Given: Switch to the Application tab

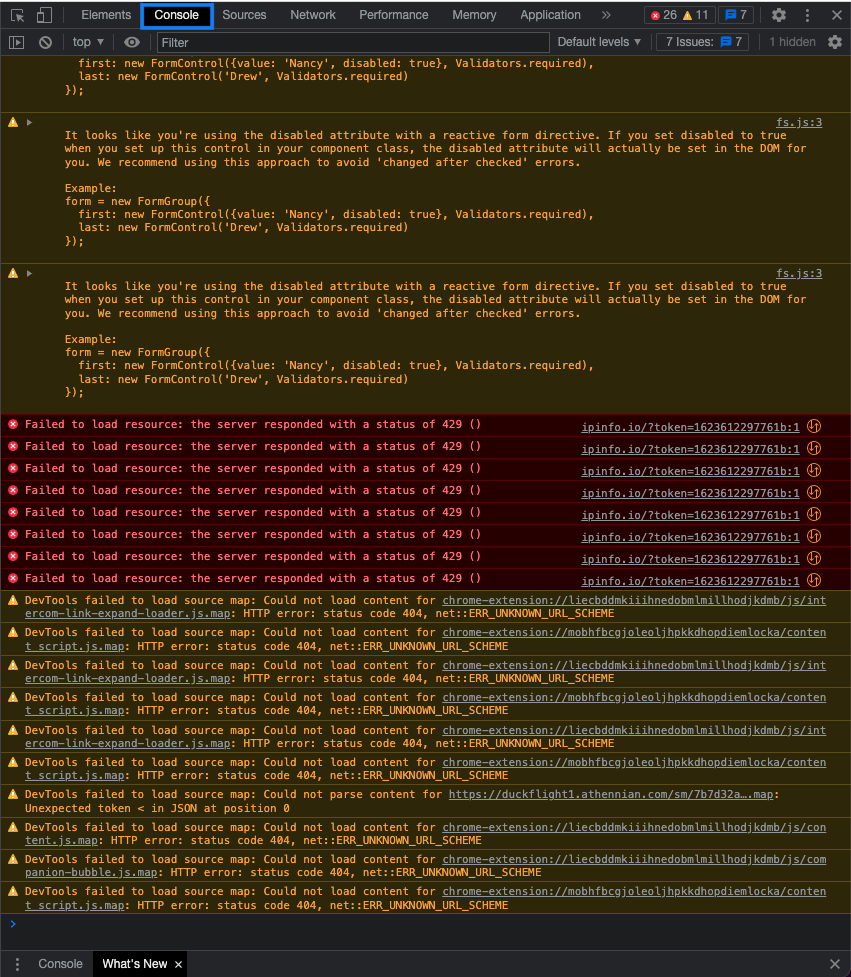Looking at the screenshot, I should click(x=551, y=15).
